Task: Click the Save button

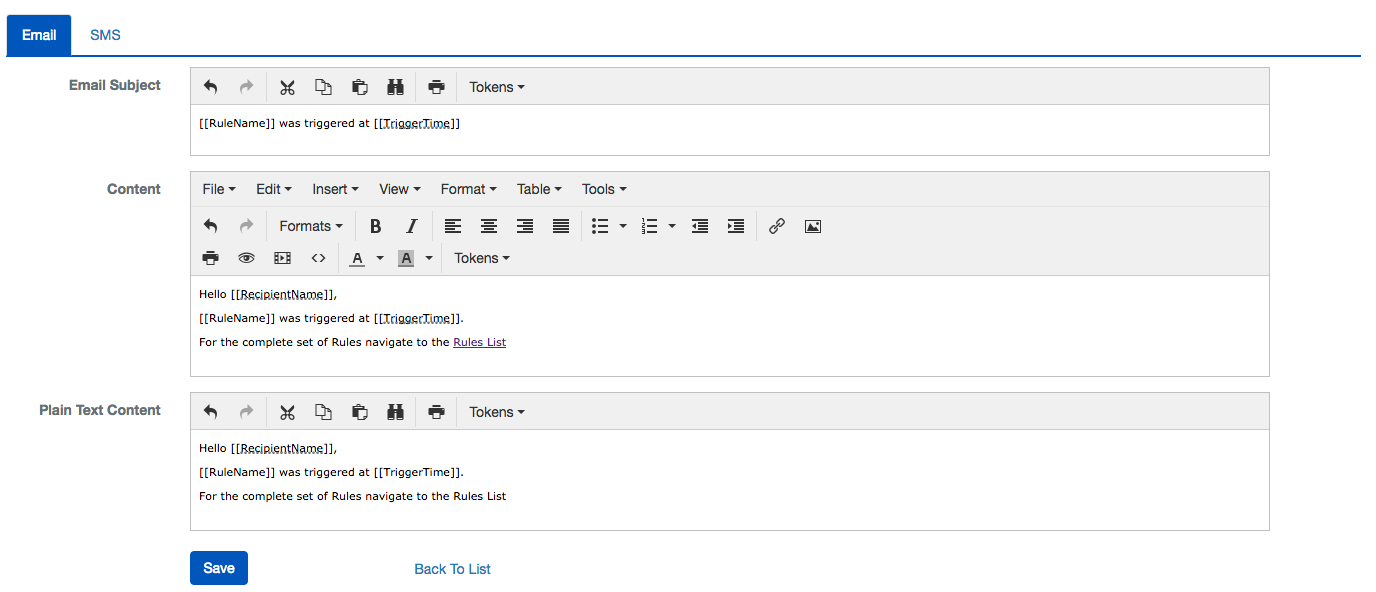Action: 219,568
